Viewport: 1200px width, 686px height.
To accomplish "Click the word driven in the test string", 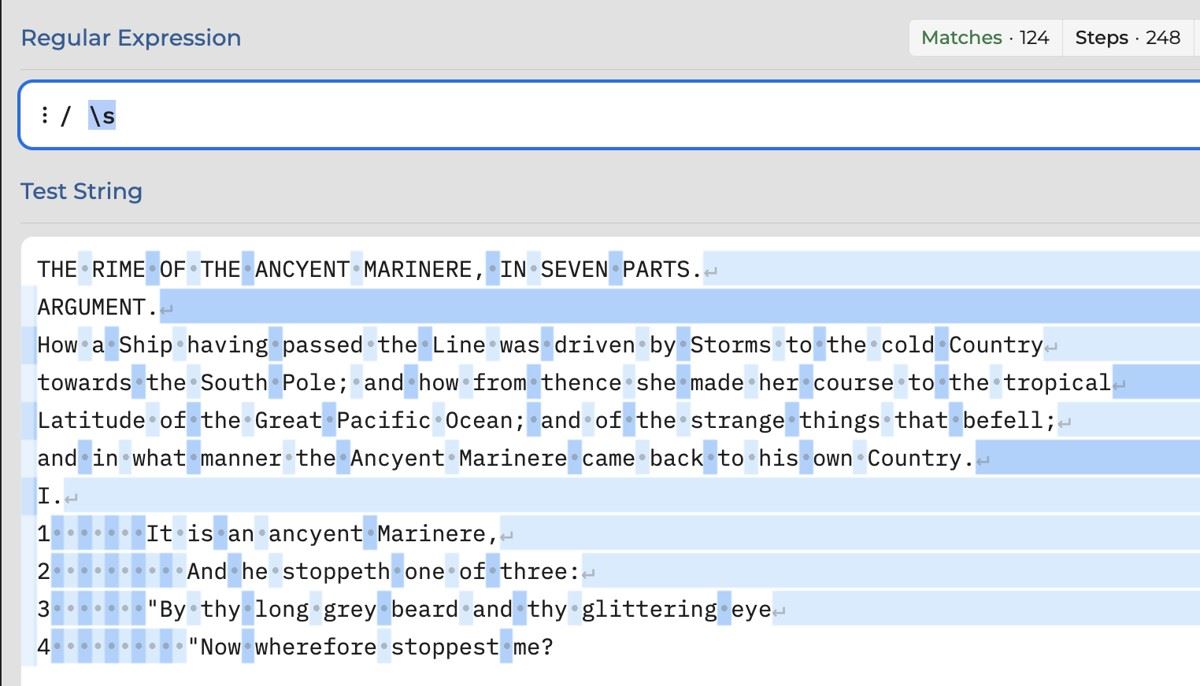I will pos(594,346).
